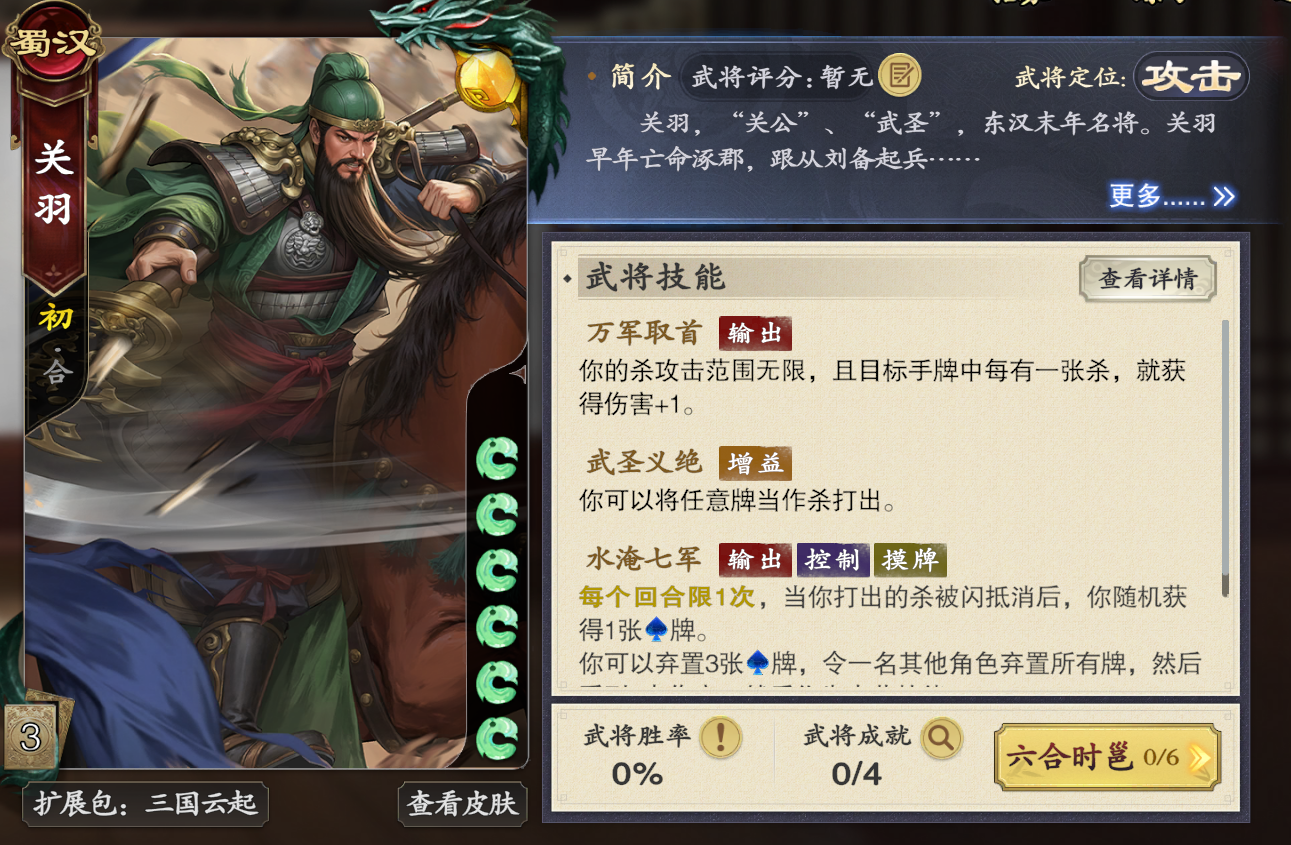
Task: Click the 查看详情 button
Action: tap(1148, 279)
